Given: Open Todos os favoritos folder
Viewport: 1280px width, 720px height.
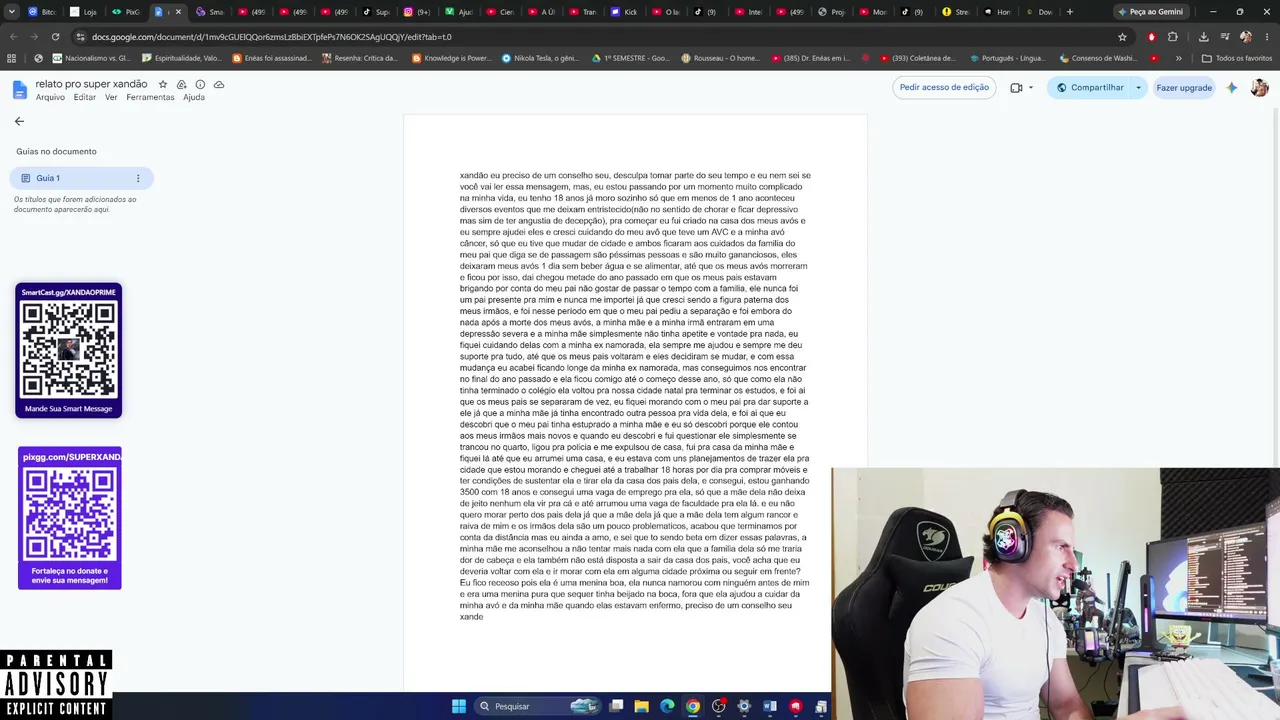Looking at the screenshot, I should [1237, 58].
